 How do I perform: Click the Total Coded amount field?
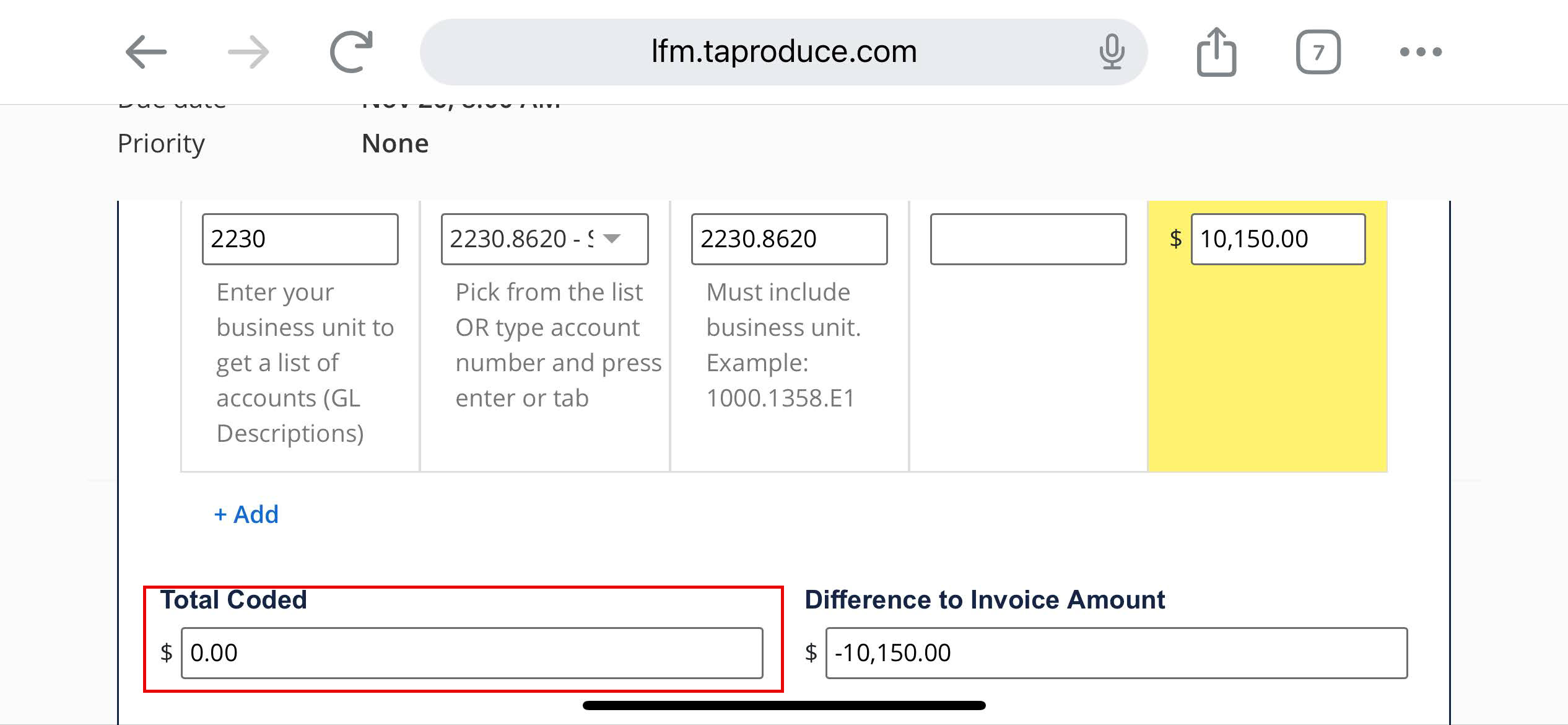coord(471,652)
